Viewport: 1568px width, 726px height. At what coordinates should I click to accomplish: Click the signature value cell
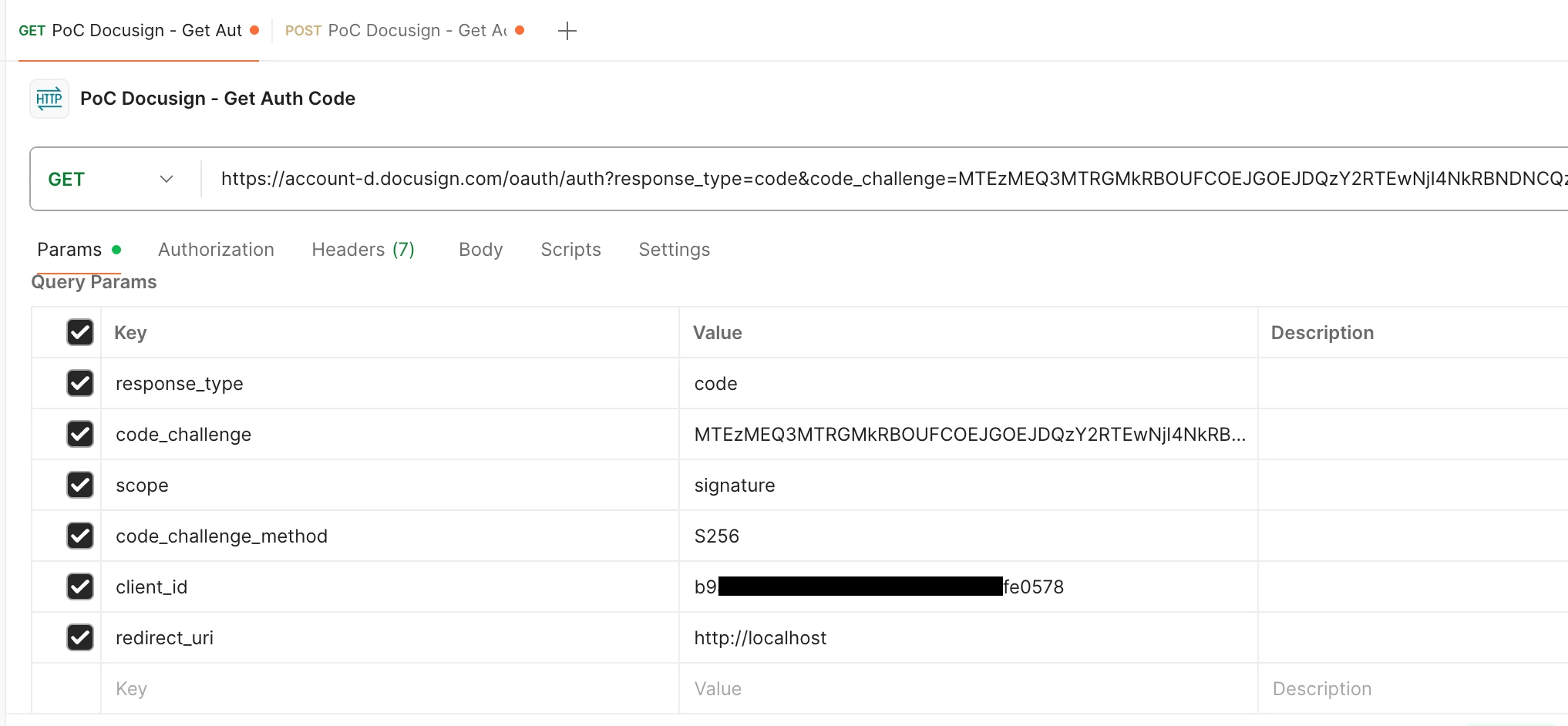(x=968, y=485)
